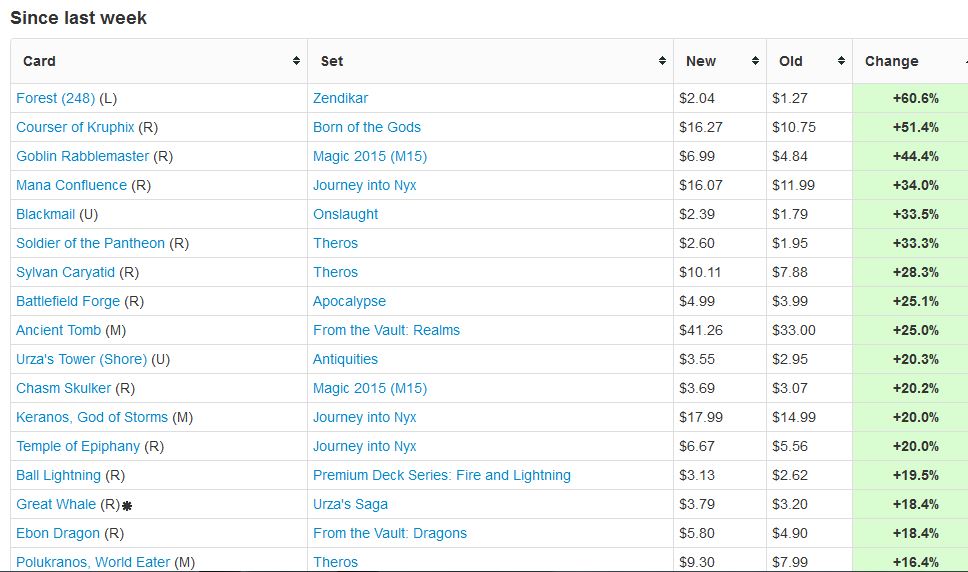Open Apocalypse set link

[x=349, y=301]
